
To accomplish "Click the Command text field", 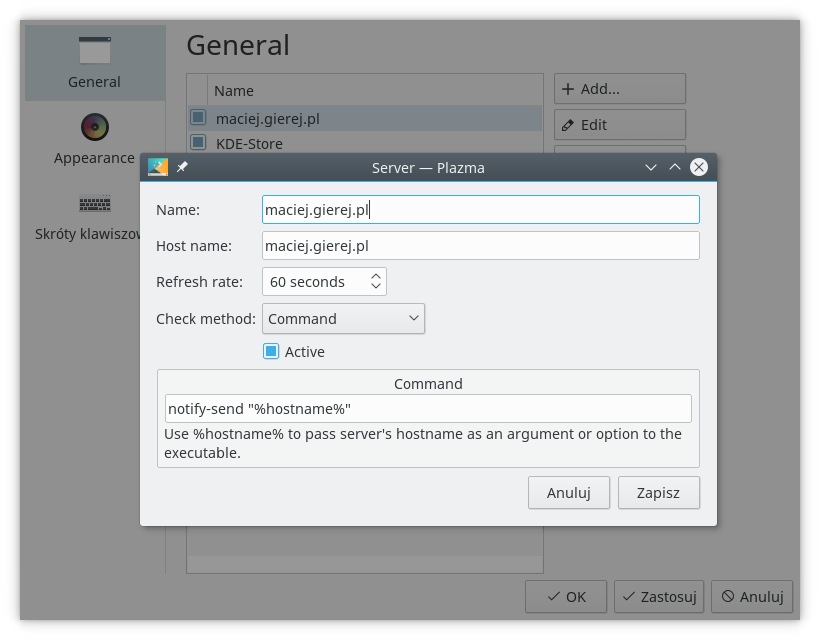I will (x=428, y=408).
